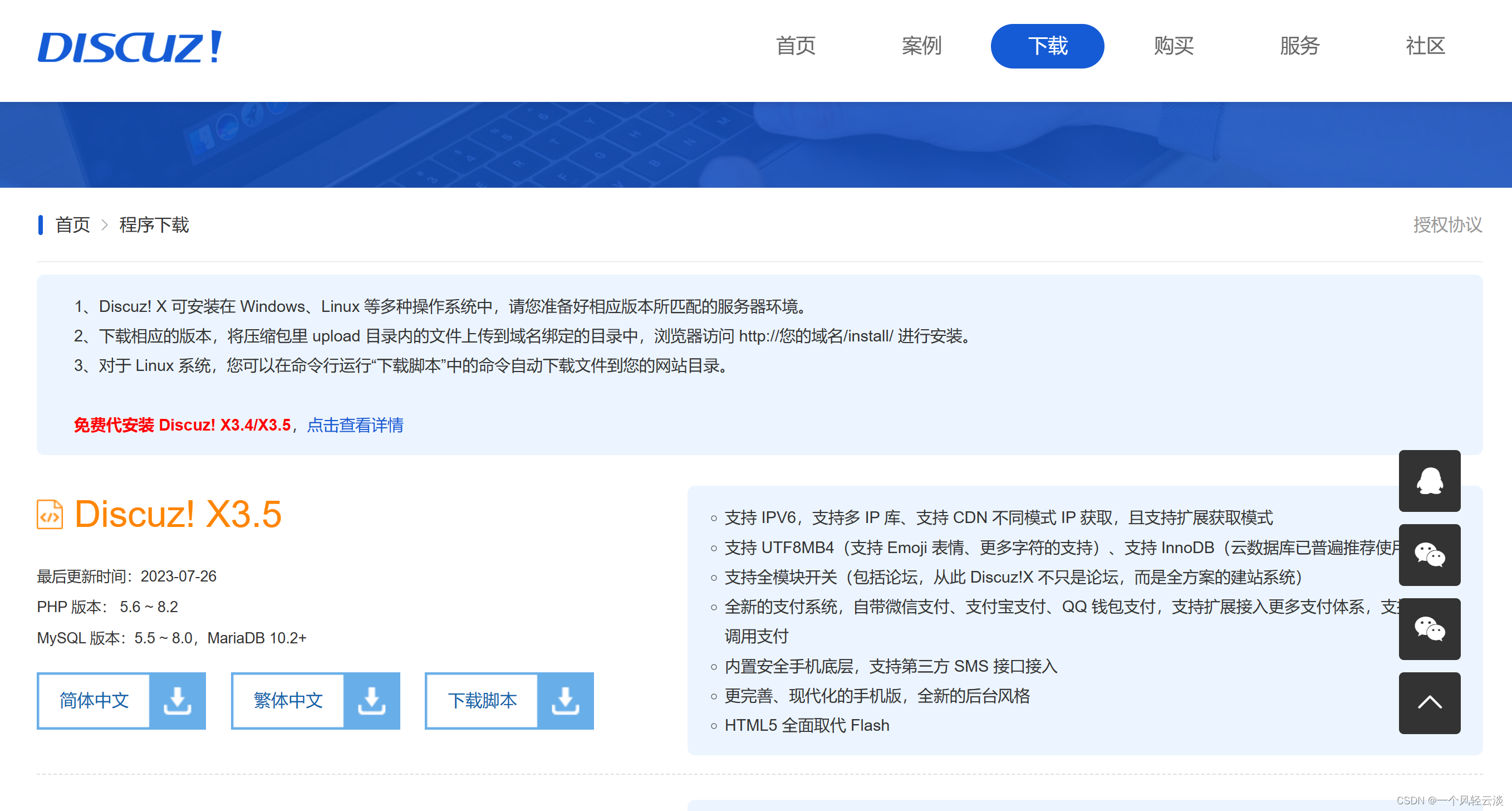The width and height of the screenshot is (1512, 811).
Task: Click the 支持 UTF8MB4 feature line
Action: [1062, 548]
